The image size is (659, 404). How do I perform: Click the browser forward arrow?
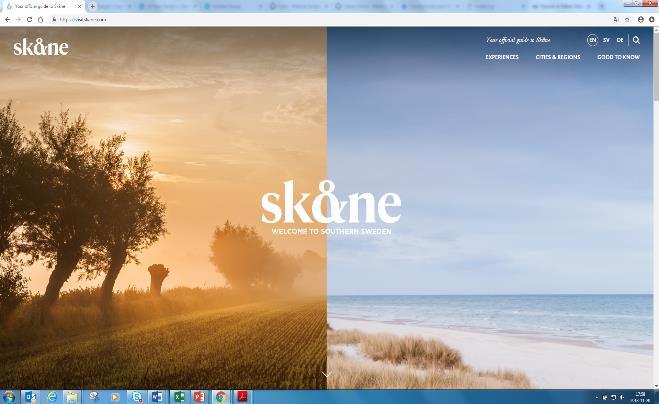tap(18, 19)
